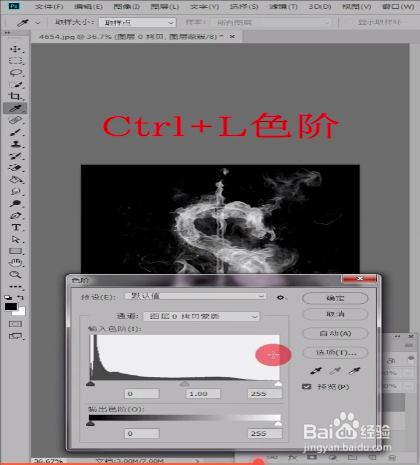Select the Eraser tool

pos(15,168)
